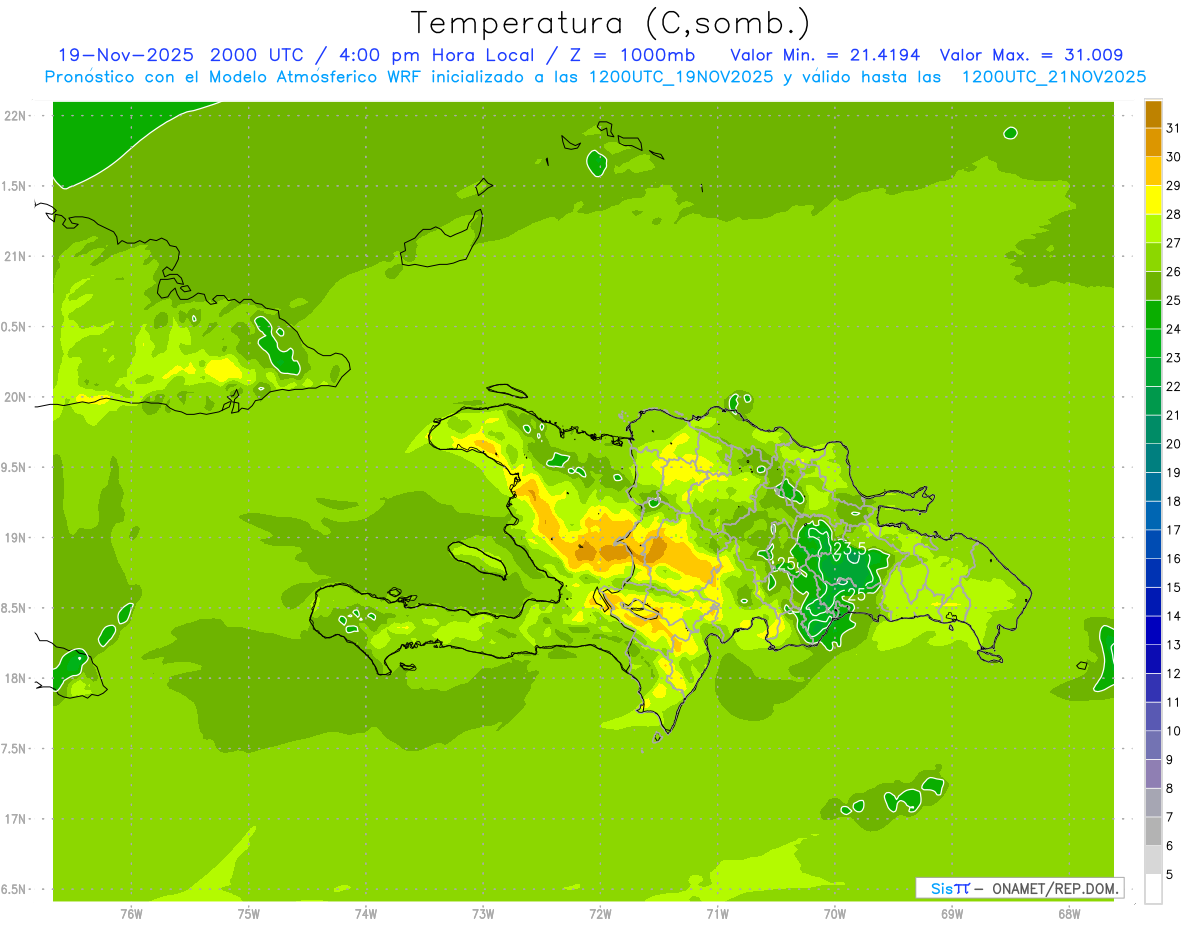1200x927 pixels.
Task: Click the legend value "8"
Action: click(1170, 789)
